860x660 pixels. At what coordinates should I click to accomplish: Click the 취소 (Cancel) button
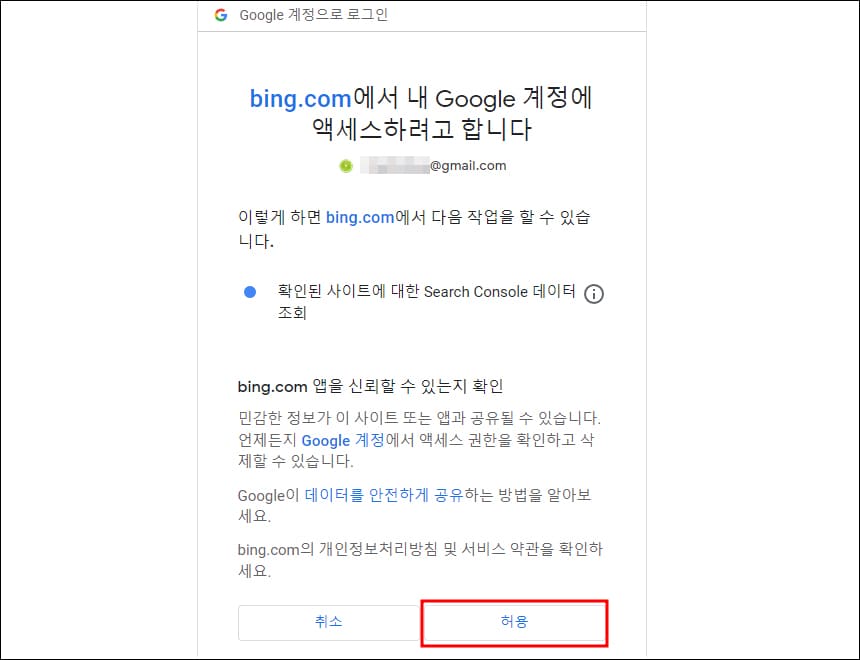coord(329,622)
